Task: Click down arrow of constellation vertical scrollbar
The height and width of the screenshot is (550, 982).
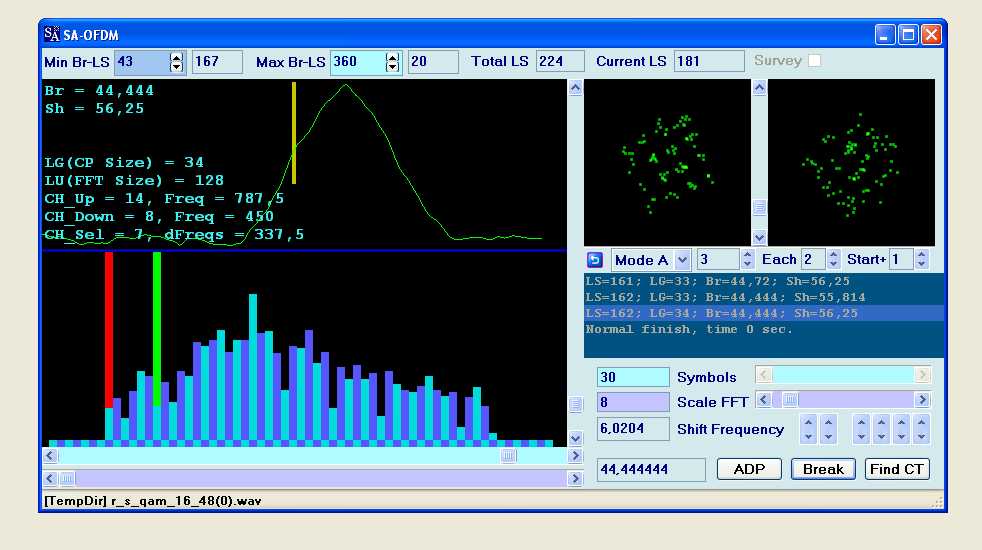Action: [x=759, y=238]
